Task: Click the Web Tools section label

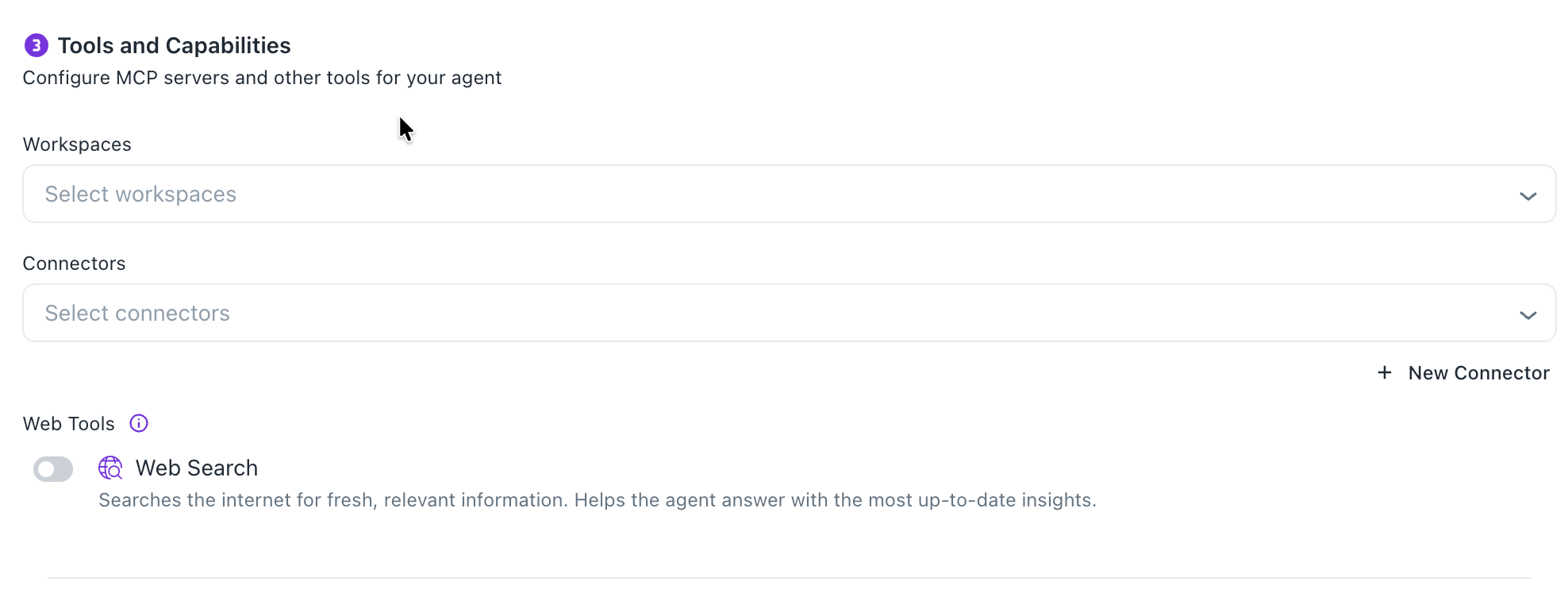Action: 69,424
